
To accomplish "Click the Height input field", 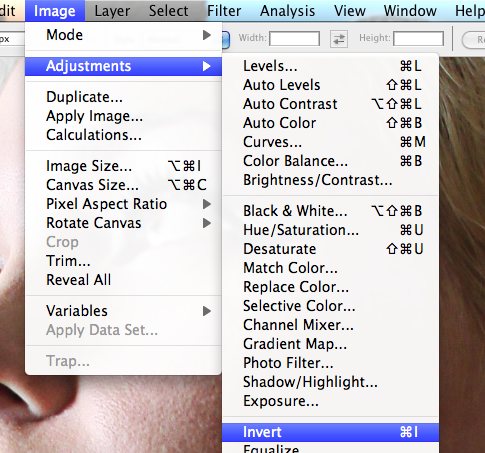I will click(x=418, y=39).
